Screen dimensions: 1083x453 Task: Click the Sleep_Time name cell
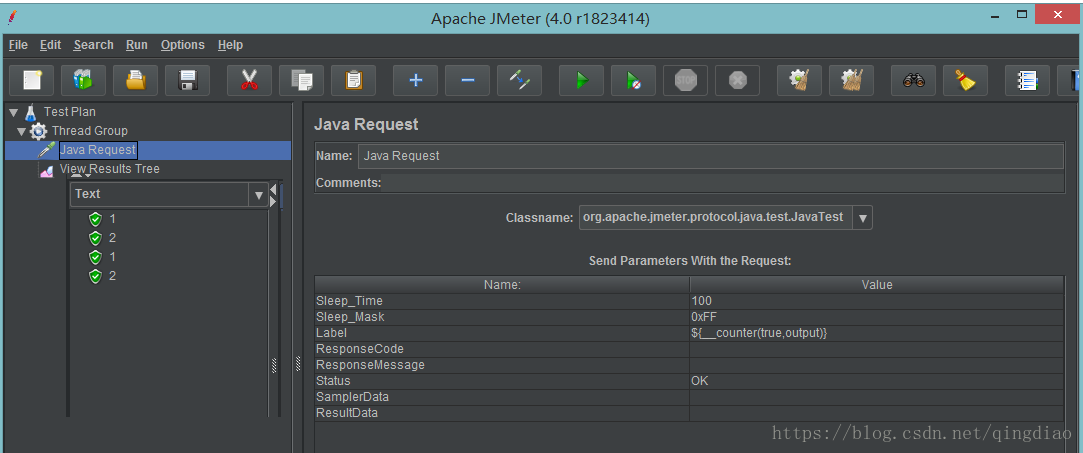click(x=502, y=301)
